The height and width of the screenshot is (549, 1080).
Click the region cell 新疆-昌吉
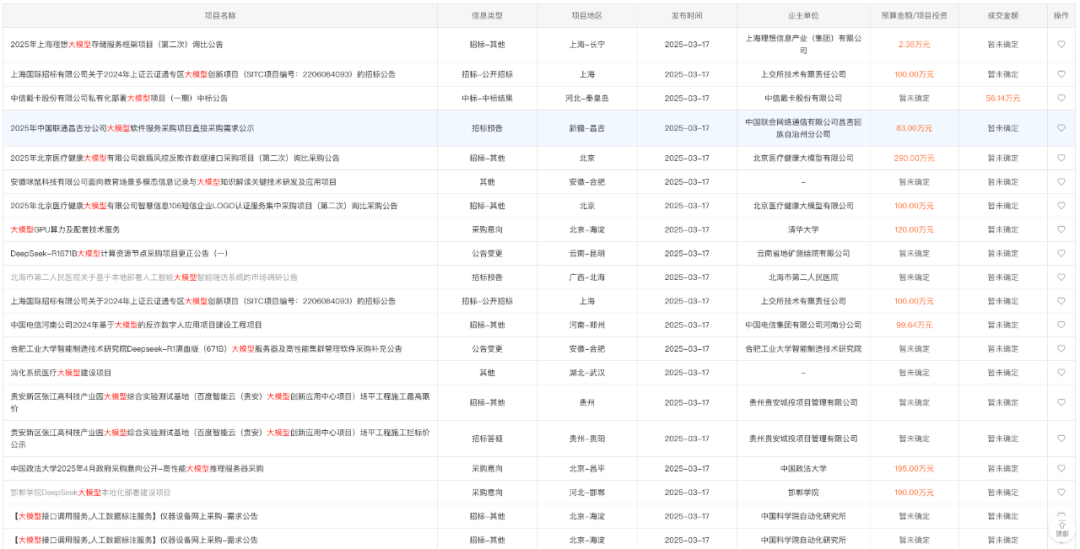[587, 128]
